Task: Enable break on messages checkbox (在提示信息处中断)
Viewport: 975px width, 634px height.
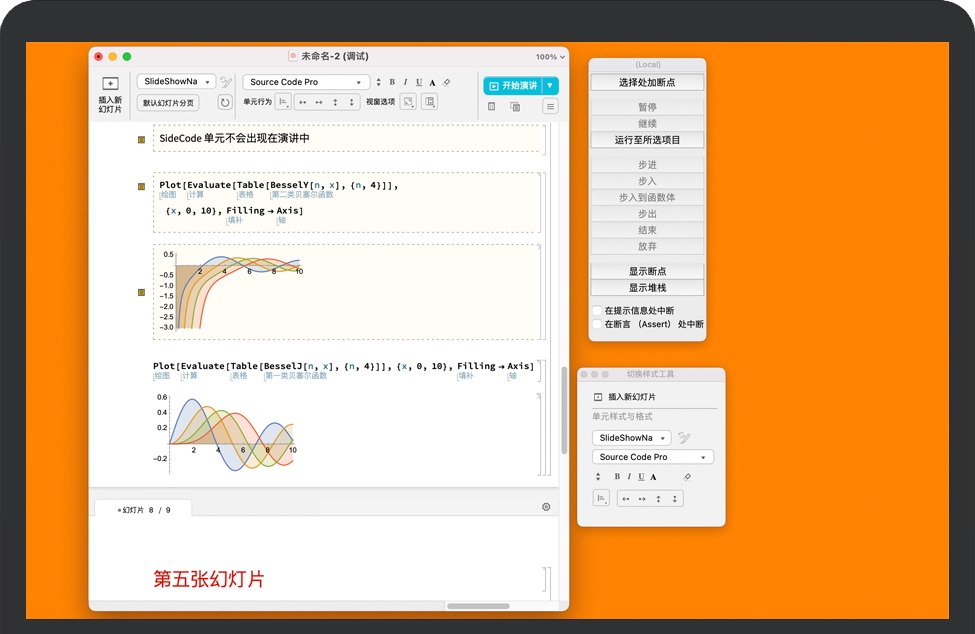Action: (x=597, y=311)
